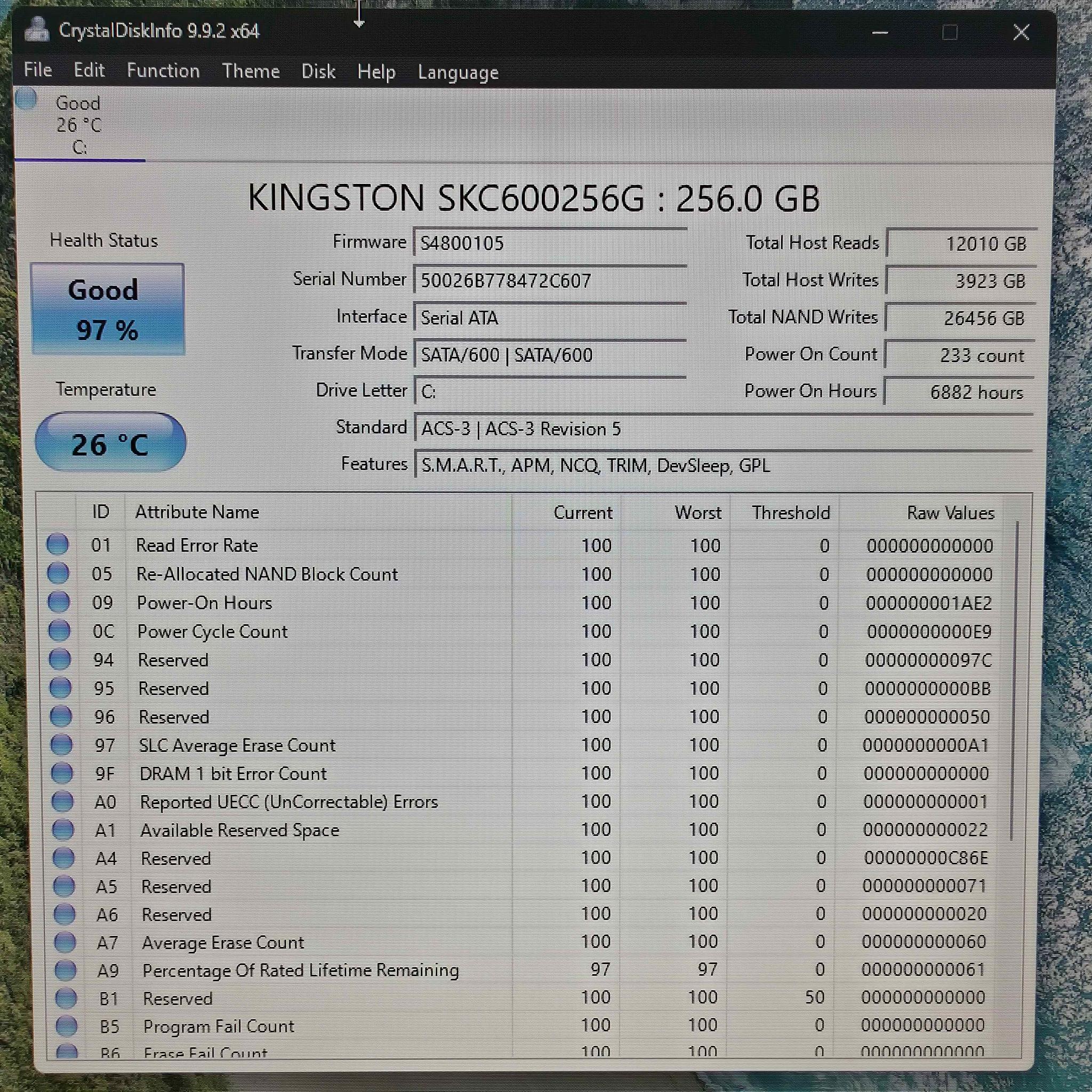Click the Serial Number field 50026B778472C607
The width and height of the screenshot is (1092, 1092).
point(550,280)
